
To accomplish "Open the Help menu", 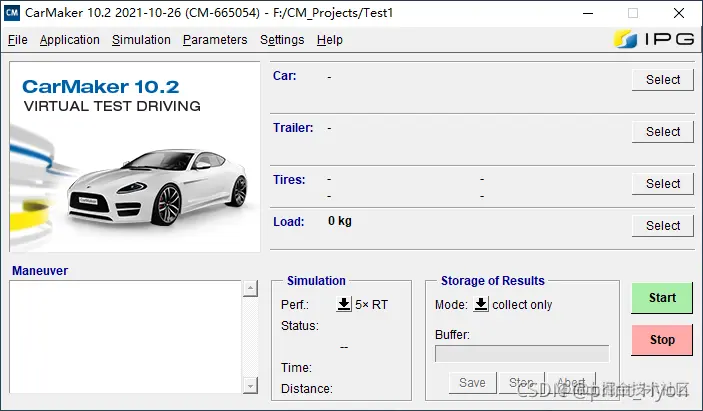I will click(x=330, y=40).
